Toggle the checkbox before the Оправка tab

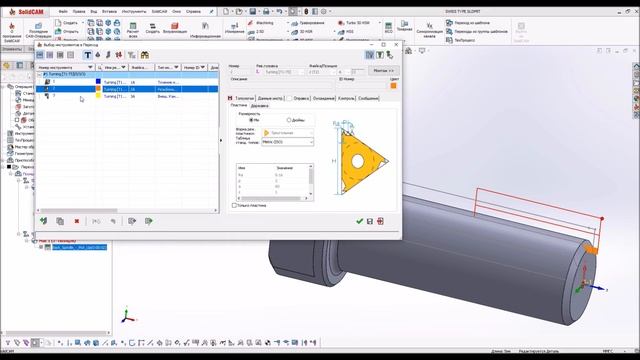click(x=289, y=98)
